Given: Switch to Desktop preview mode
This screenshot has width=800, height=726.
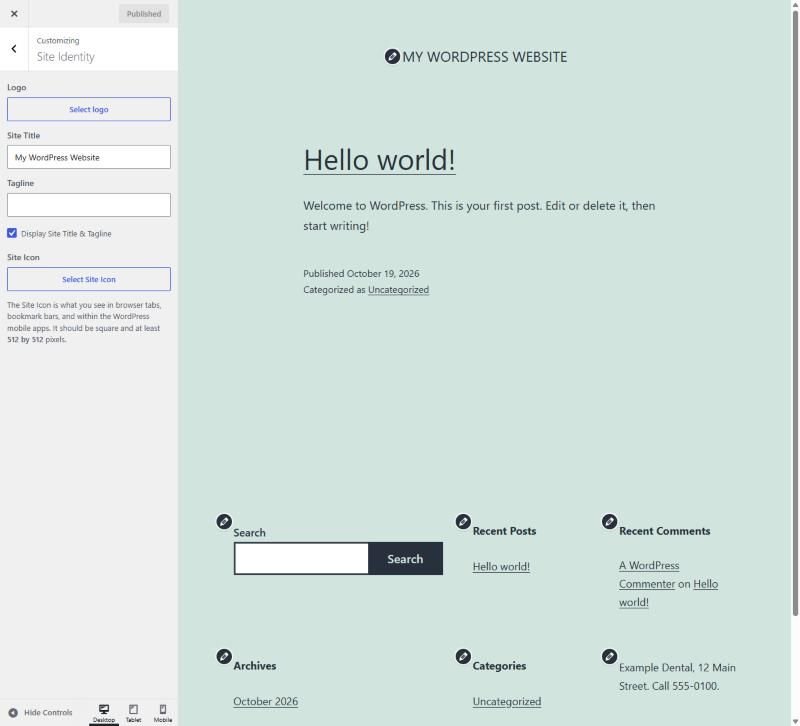Looking at the screenshot, I should 104,713.
